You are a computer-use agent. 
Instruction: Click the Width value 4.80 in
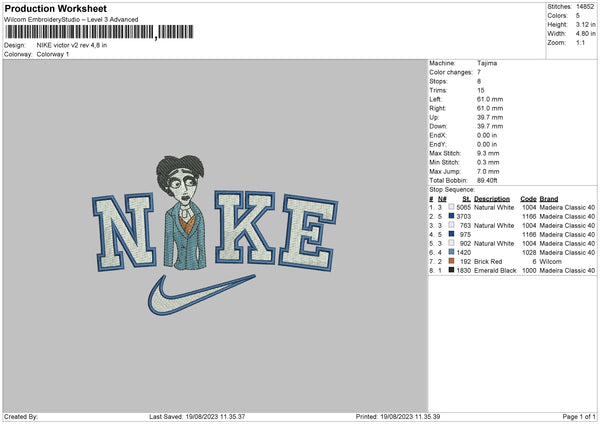[585, 34]
